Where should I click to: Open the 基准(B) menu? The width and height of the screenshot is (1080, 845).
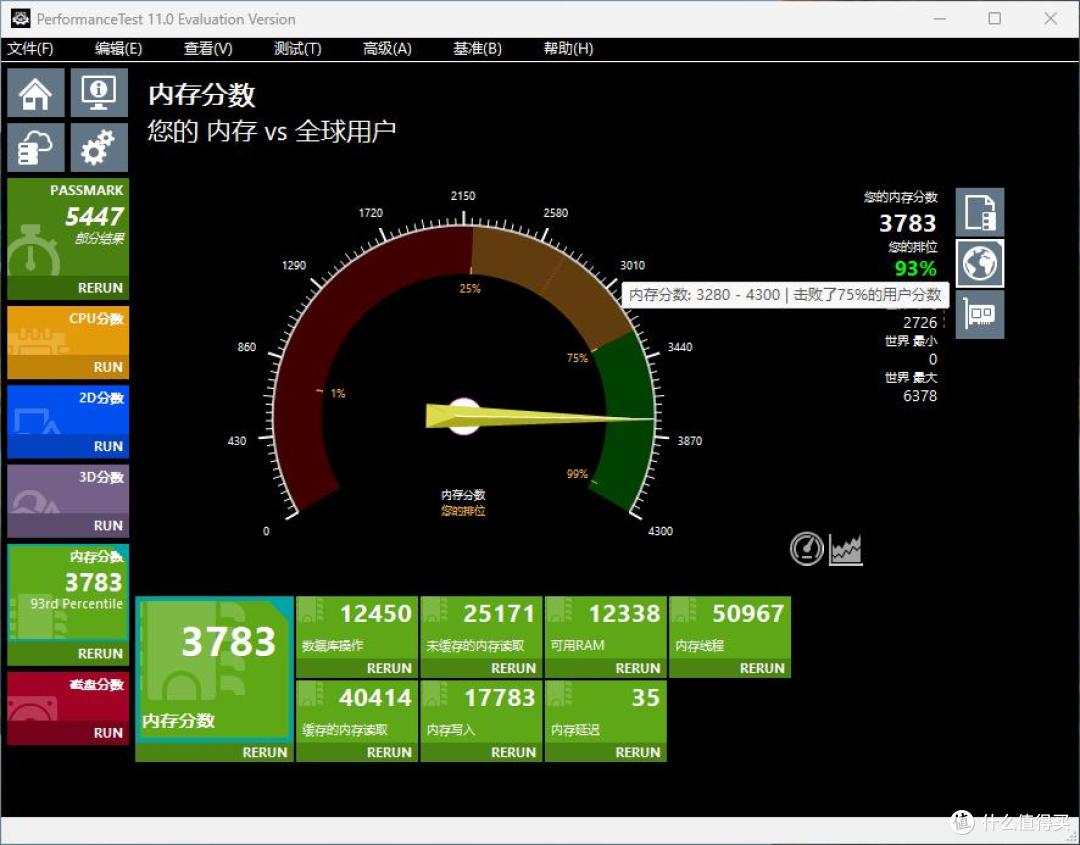coord(477,49)
